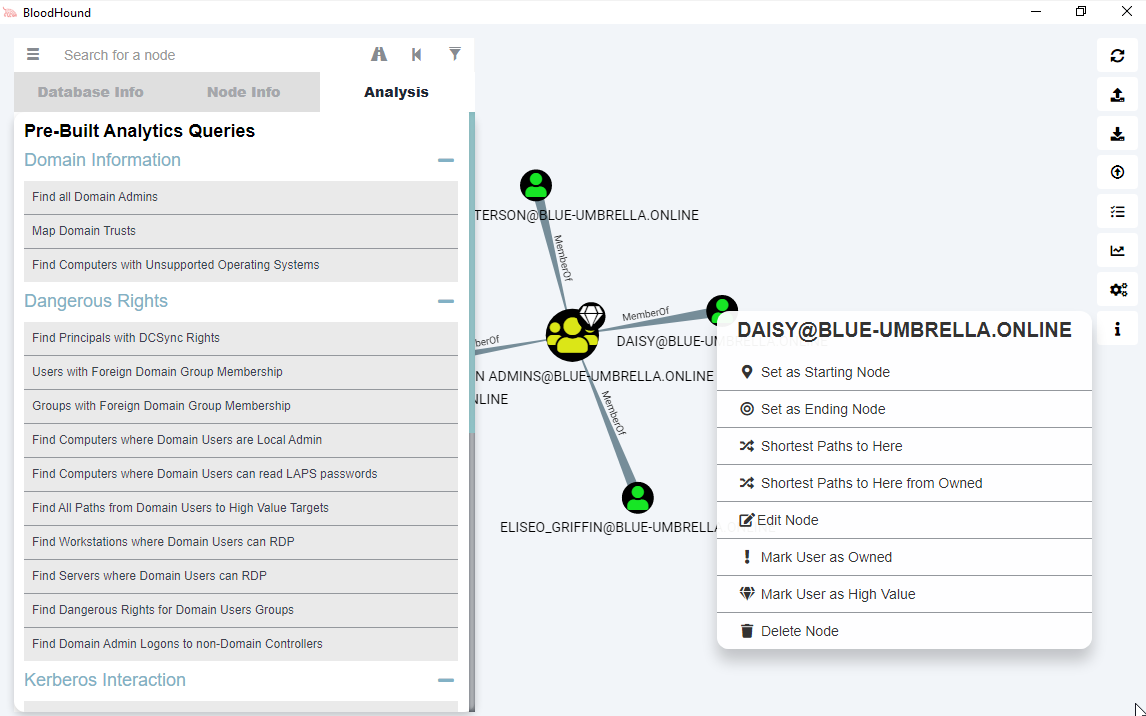Viewport: 1146px width, 716px height.
Task: Choose Mark User as High Value
Action: (x=904, y=594)
